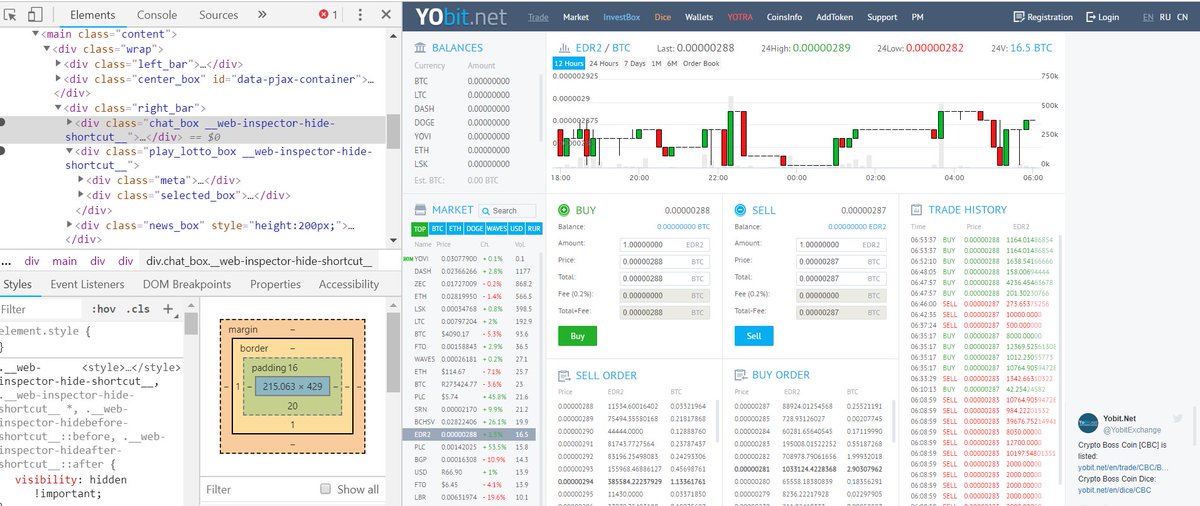Click the green Buy circle icon

coord(564,210)
